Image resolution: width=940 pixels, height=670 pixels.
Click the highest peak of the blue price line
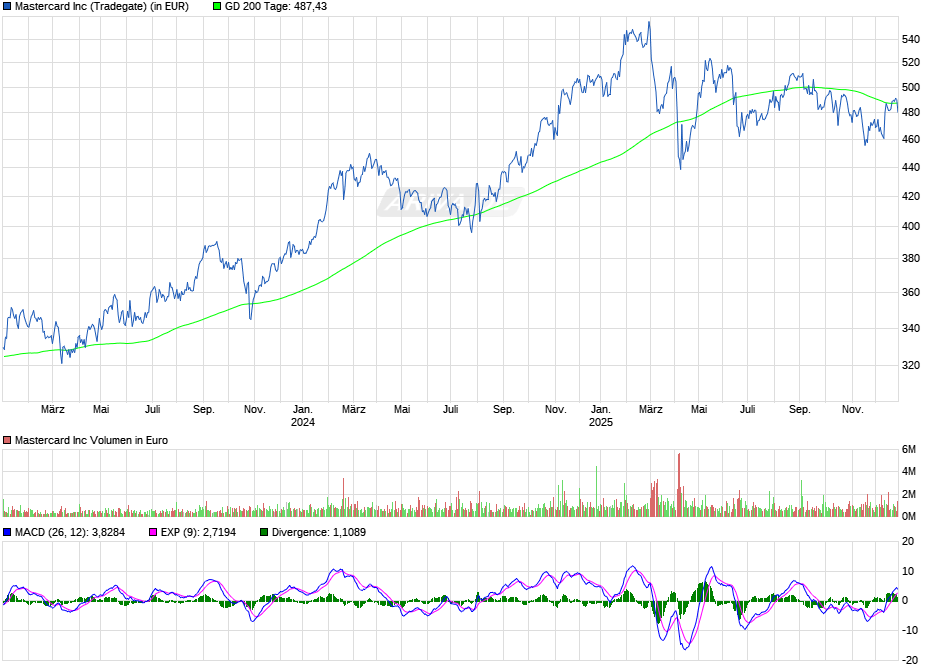coord(649,23)
